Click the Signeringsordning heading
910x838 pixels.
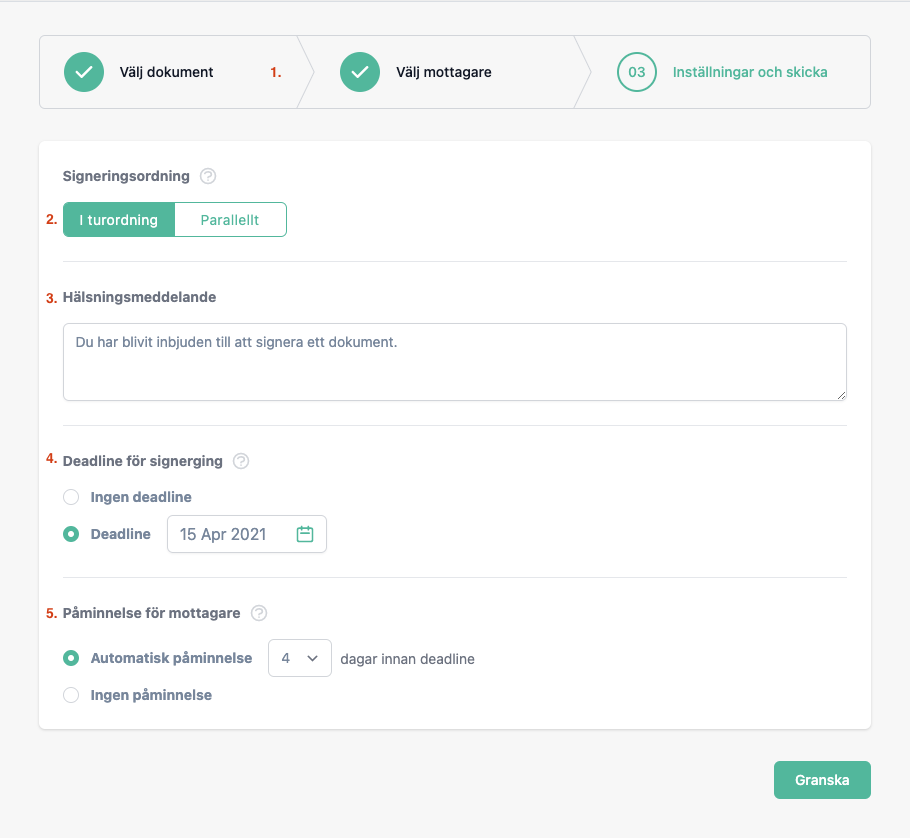[x=126, y=176]
